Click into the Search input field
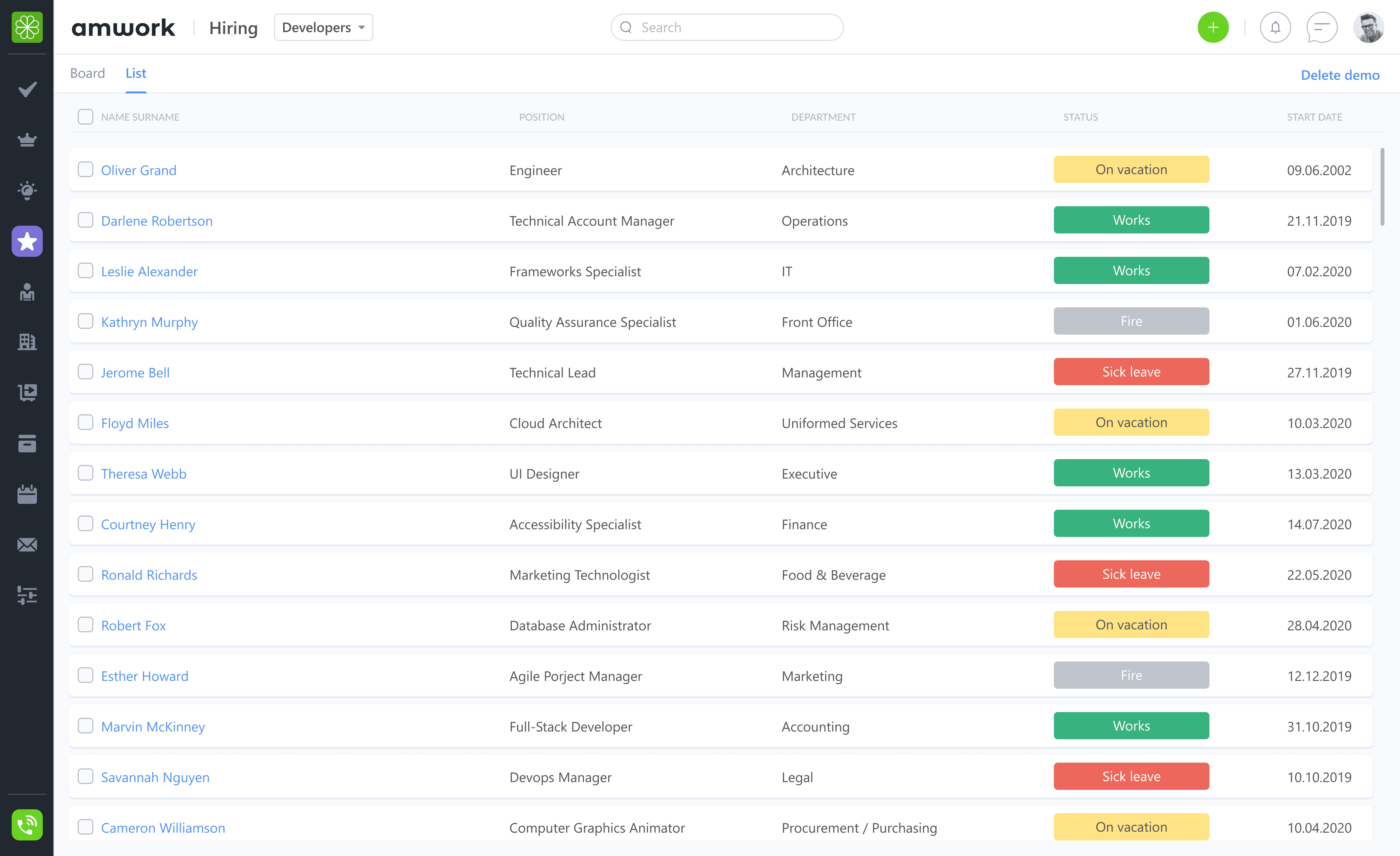 pyautogui.click(x=727, y=27)
